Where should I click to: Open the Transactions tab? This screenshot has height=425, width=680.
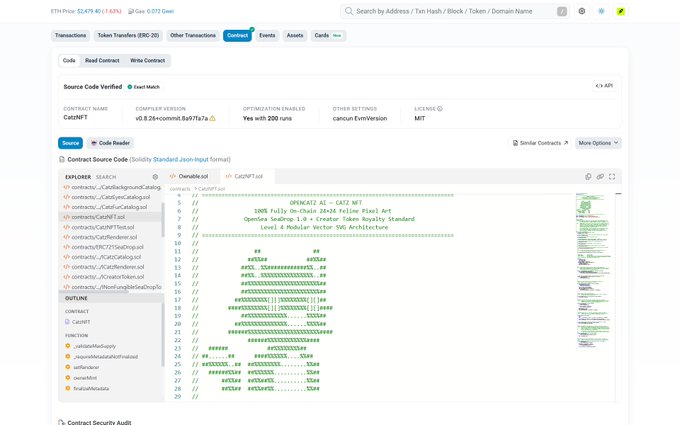point(71,36)
